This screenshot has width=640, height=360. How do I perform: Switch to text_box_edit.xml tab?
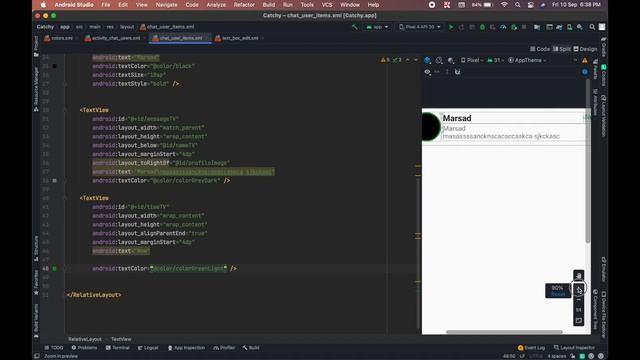240,38
